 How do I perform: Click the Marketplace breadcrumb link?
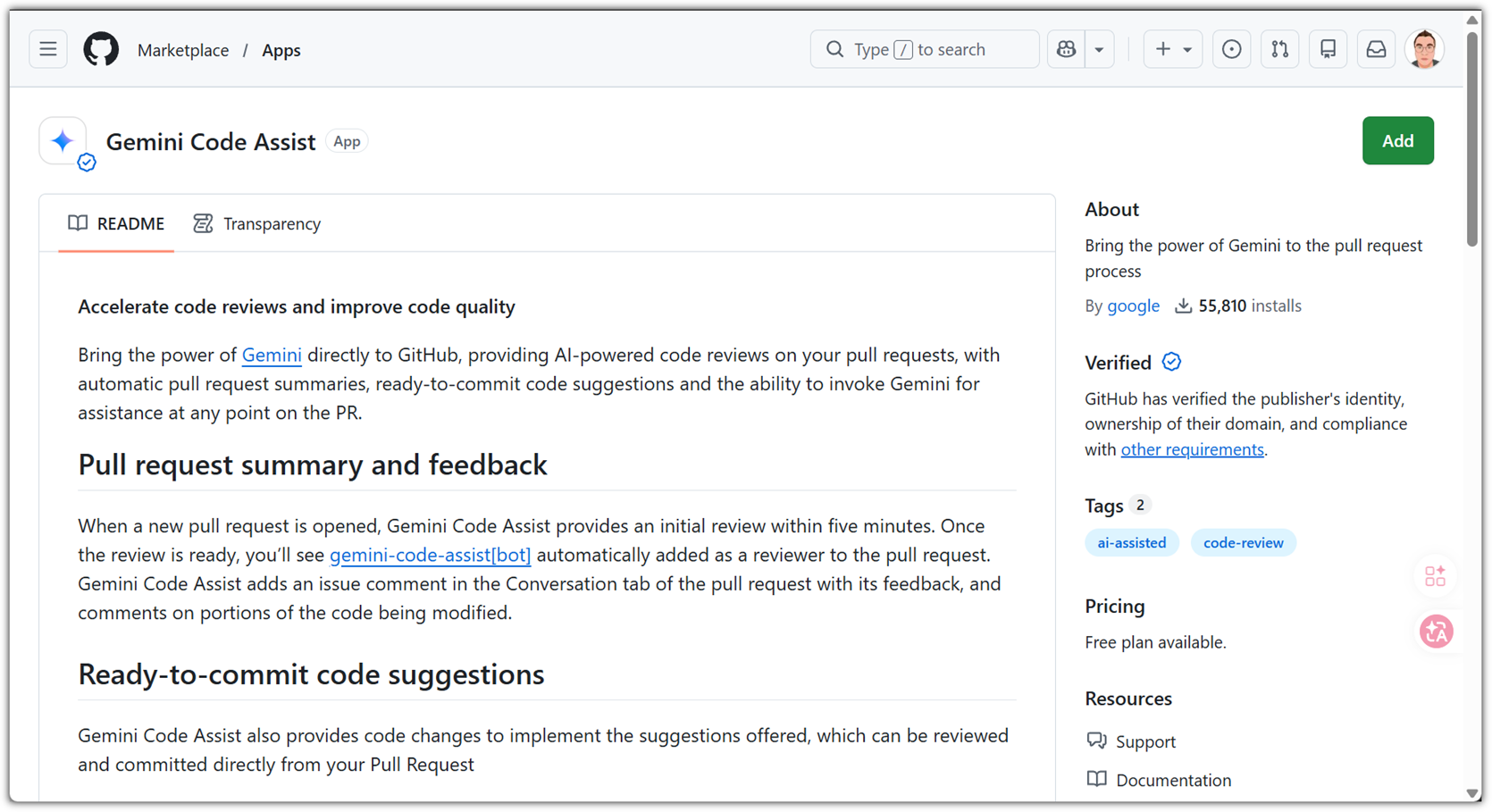[x=183, y=50]
